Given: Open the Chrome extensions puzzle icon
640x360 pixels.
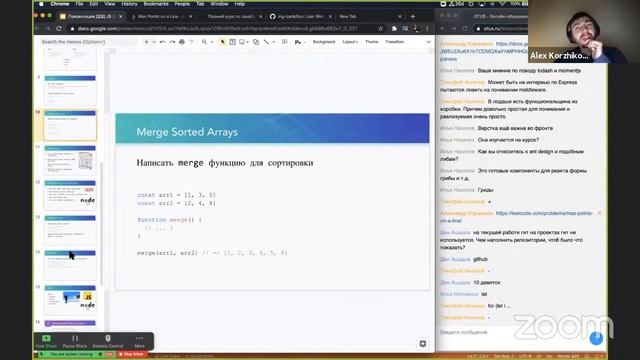Looking at the screenshot, I should [x=394, y=29].
